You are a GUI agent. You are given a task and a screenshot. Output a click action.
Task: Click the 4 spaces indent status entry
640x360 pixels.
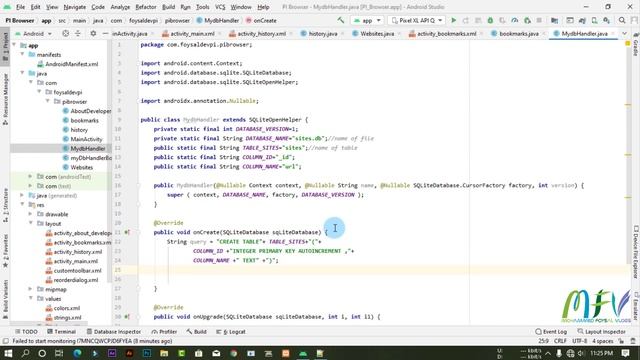tap(602, 341)
